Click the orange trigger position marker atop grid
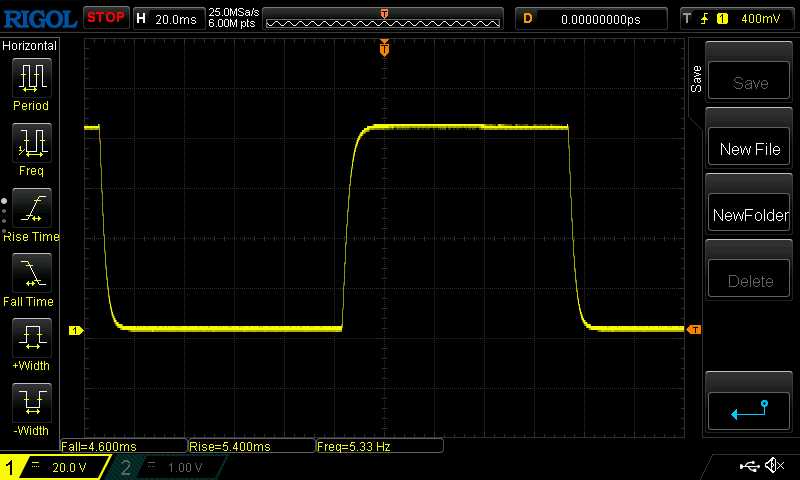 [384, 48]
